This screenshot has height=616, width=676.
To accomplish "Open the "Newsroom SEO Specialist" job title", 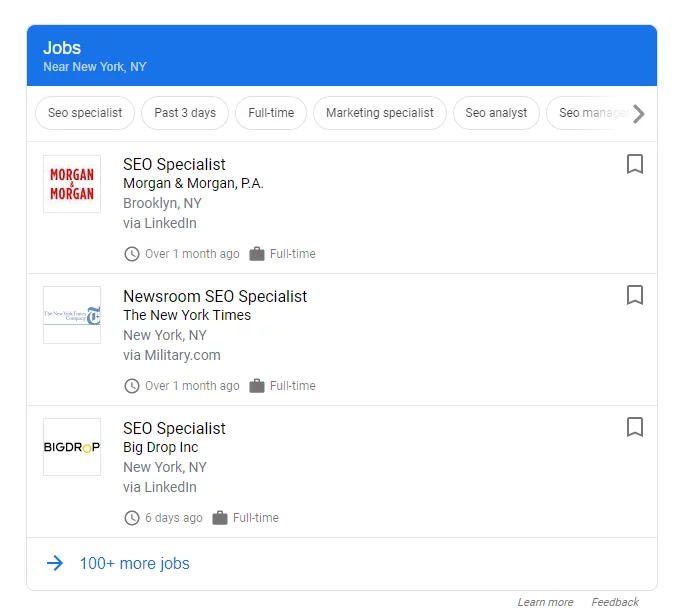I will (215, 296).
